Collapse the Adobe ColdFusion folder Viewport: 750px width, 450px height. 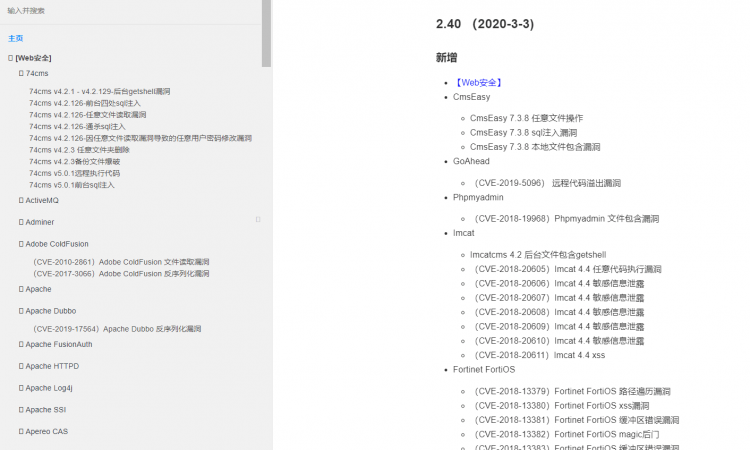pyautogui.click(x=54, y=244)
